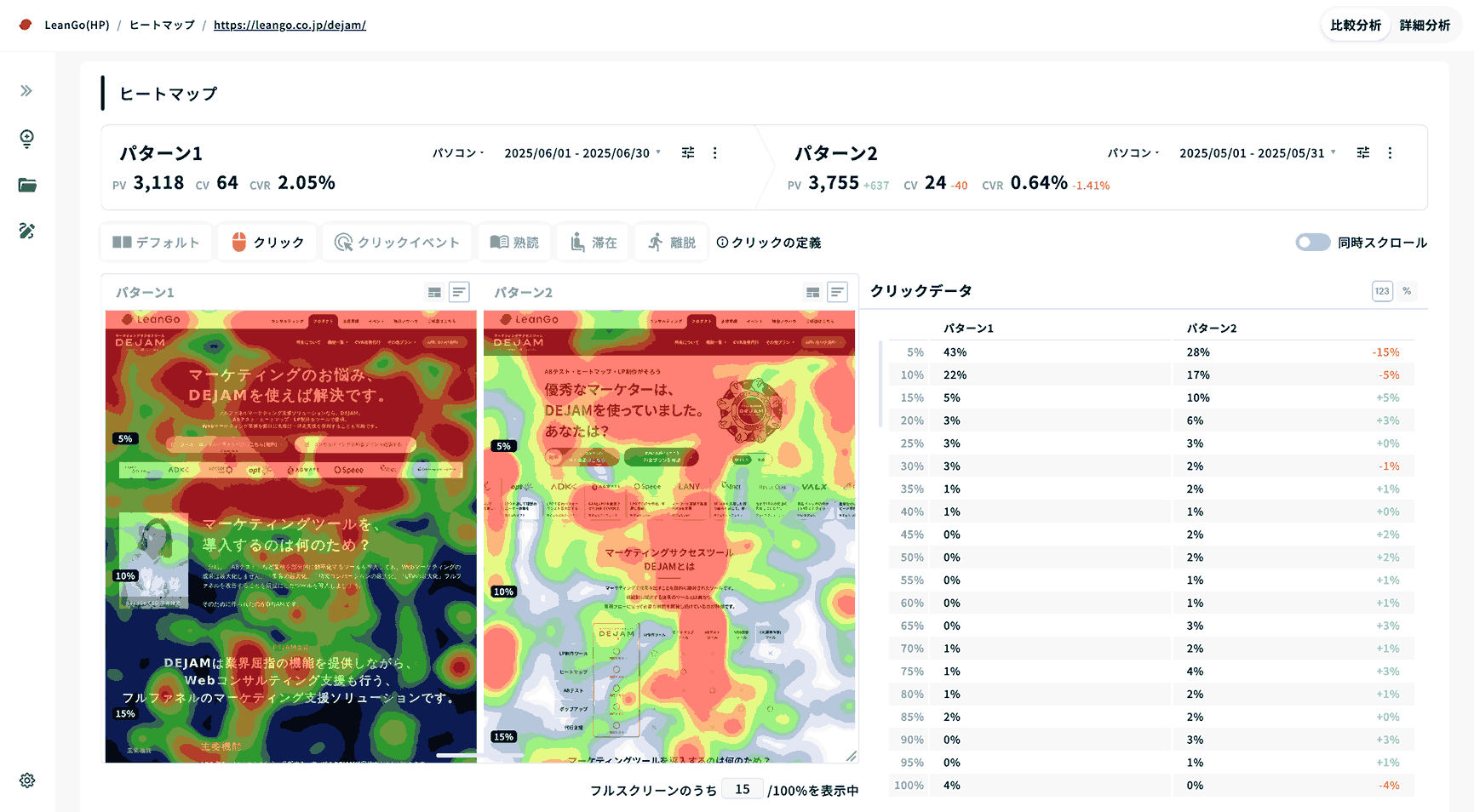Select the 離脱 heatmap tab

[671, 243]
